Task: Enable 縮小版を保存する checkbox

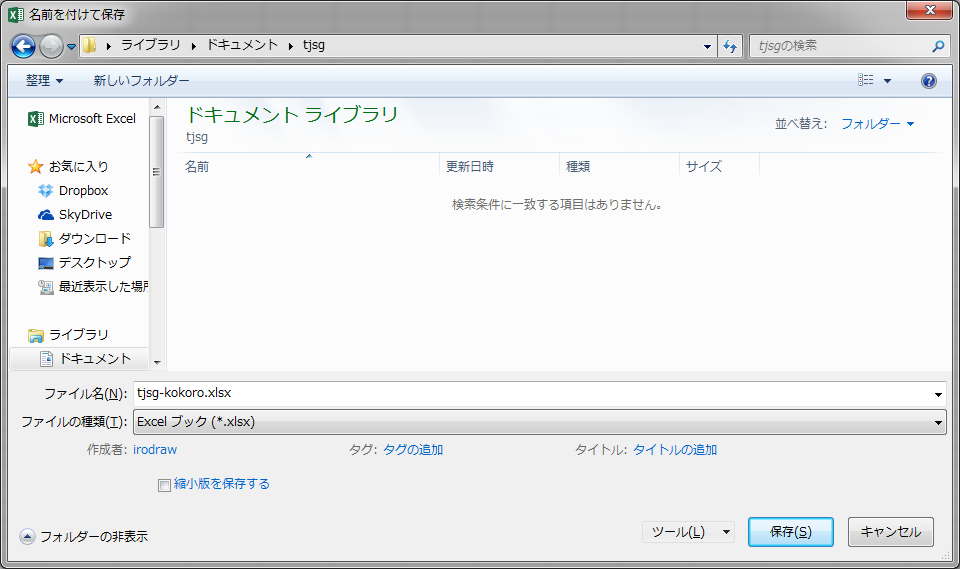Action: pyautogui.click(x=164, y=485)
